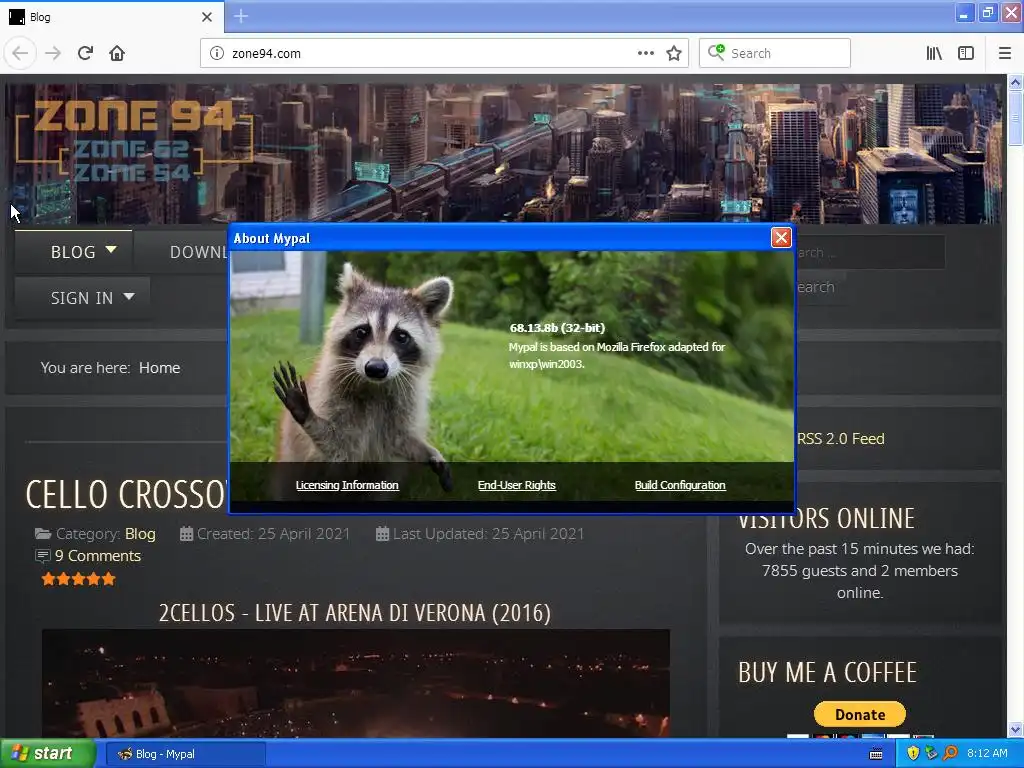Click the 68.13.8b (32-bit) version text
1024x768 pixels.
click(557, 328)
